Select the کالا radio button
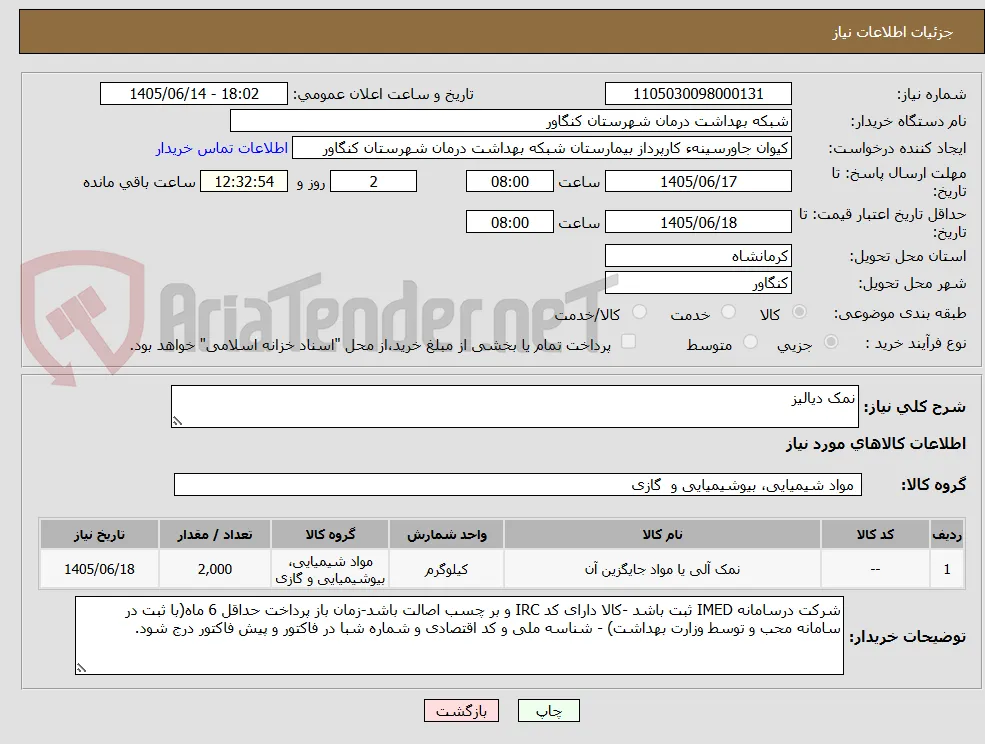 [800, 312]
